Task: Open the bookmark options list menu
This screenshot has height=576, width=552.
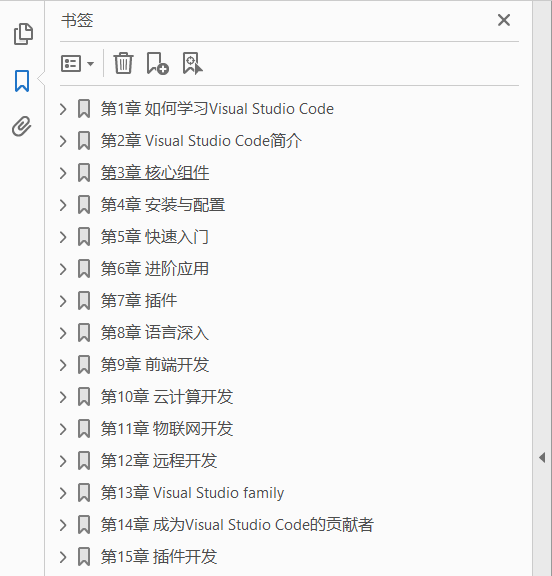Action: pos(77,64)
